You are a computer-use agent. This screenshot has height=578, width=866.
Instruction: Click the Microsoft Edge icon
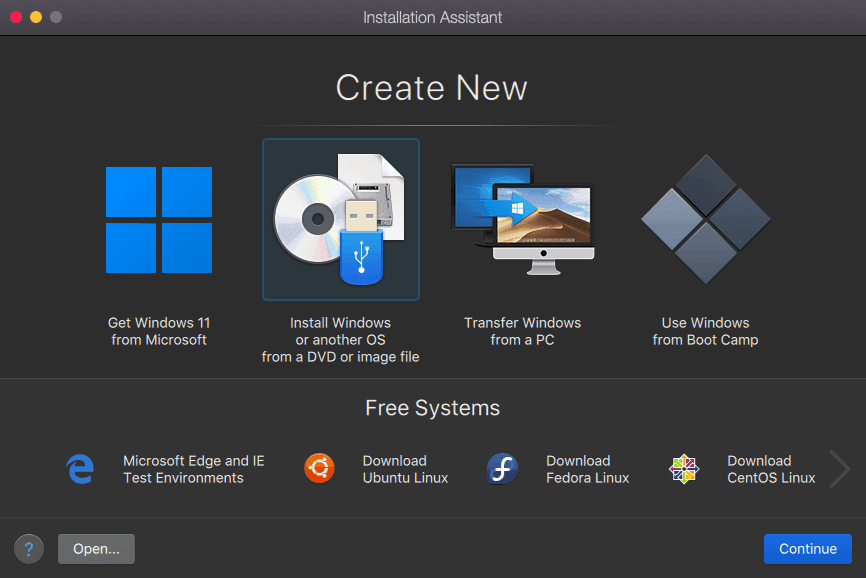[80, 469]
